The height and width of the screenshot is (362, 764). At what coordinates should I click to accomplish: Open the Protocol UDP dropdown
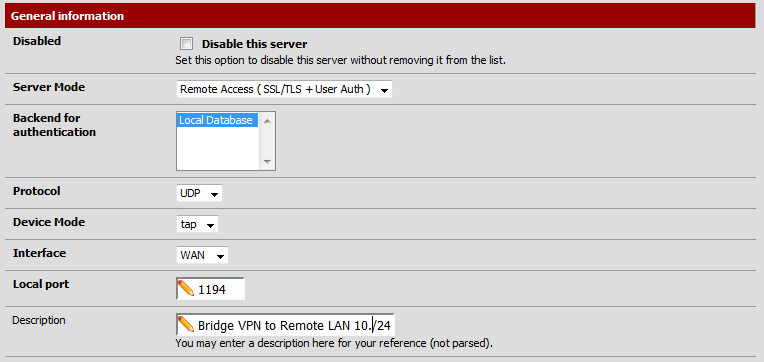[199, 193]
